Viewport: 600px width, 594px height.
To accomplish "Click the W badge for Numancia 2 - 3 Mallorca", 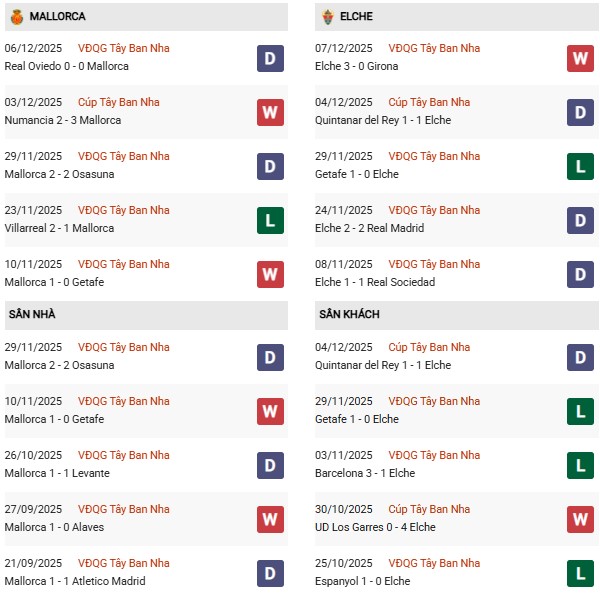I will [270, 112].
